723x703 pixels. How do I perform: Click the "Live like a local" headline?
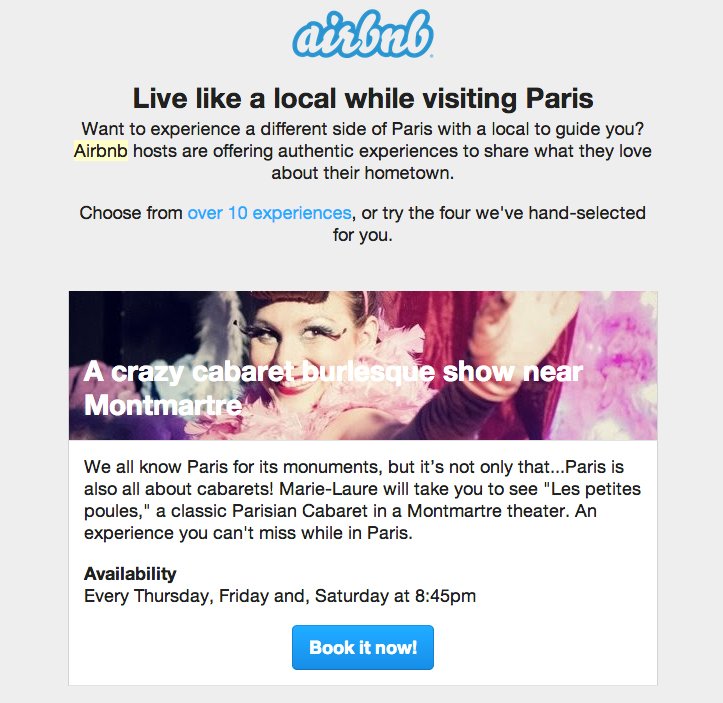362,98
